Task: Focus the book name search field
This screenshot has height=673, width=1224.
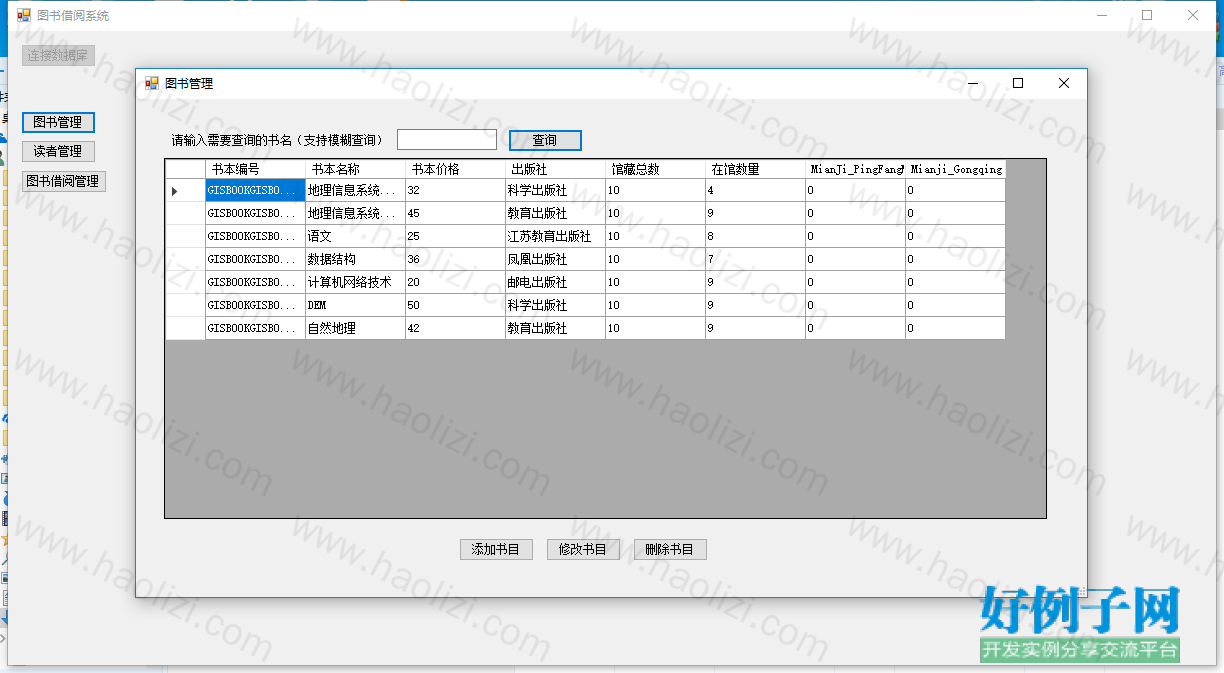Action: (446, 140)
